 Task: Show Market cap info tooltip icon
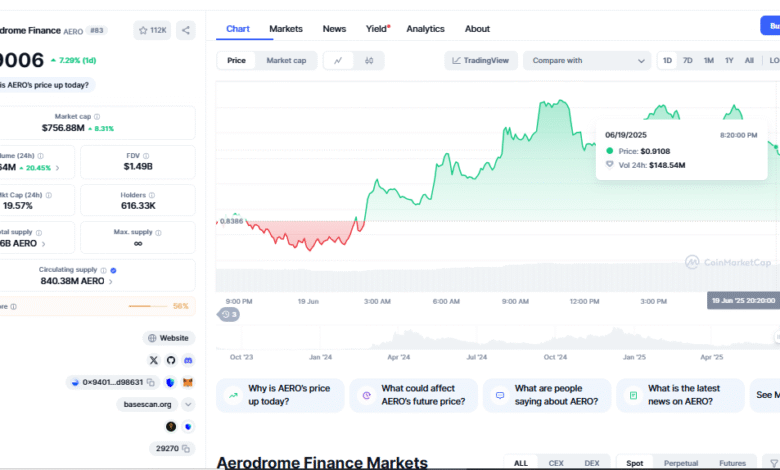(x=97, y=116)
